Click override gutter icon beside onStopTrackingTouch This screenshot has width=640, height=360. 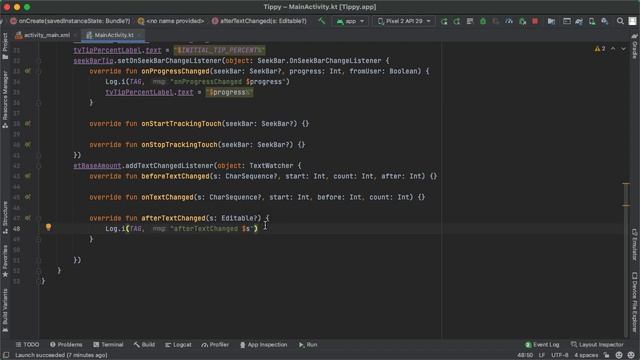pyautogui.click(x=27, y=144)
